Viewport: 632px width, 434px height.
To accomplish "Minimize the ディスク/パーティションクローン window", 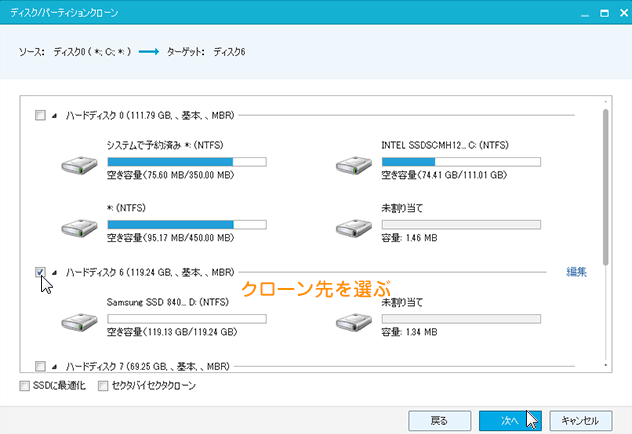I will 585,13.
